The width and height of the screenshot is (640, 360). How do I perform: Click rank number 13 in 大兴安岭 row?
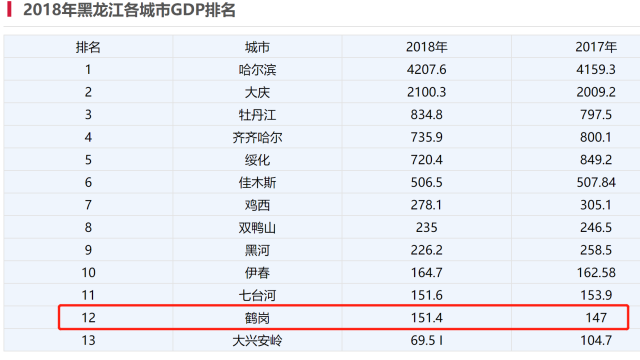(x=88, y=340)
